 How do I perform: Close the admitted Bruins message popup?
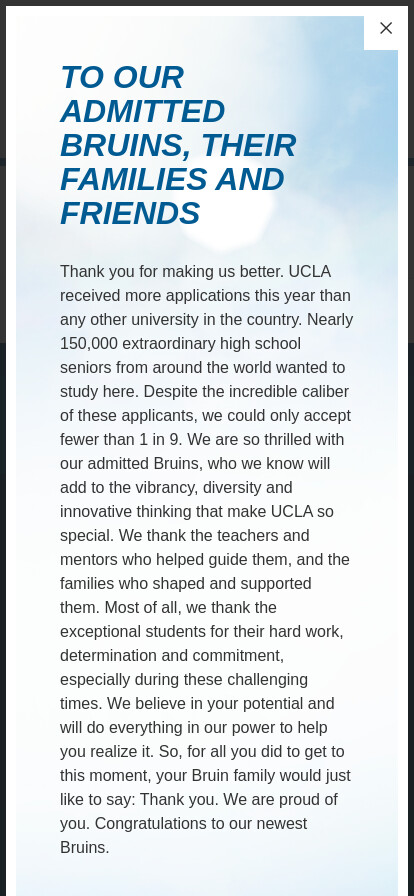point(386,28)
